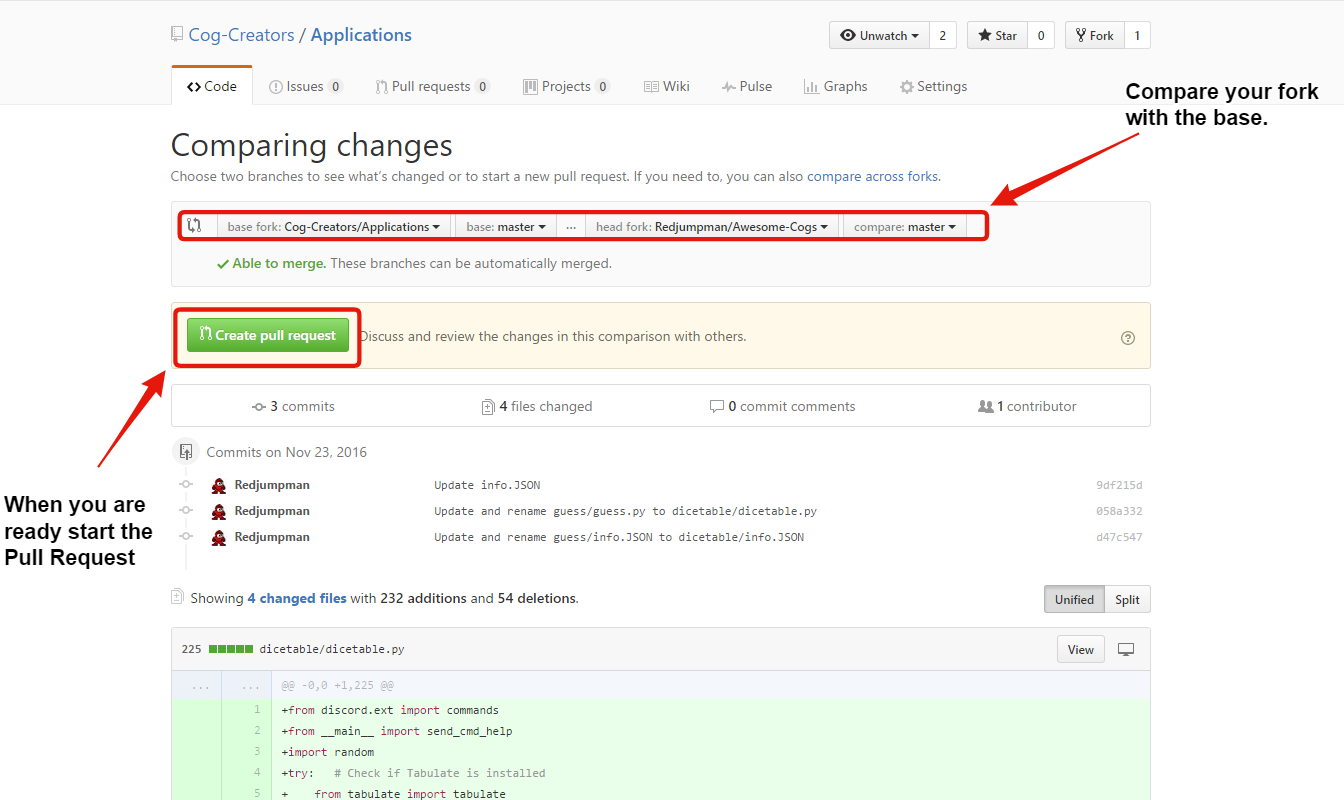Click the 232 additions text
The height and width of the screenshot is (800, 1344).
423,598
